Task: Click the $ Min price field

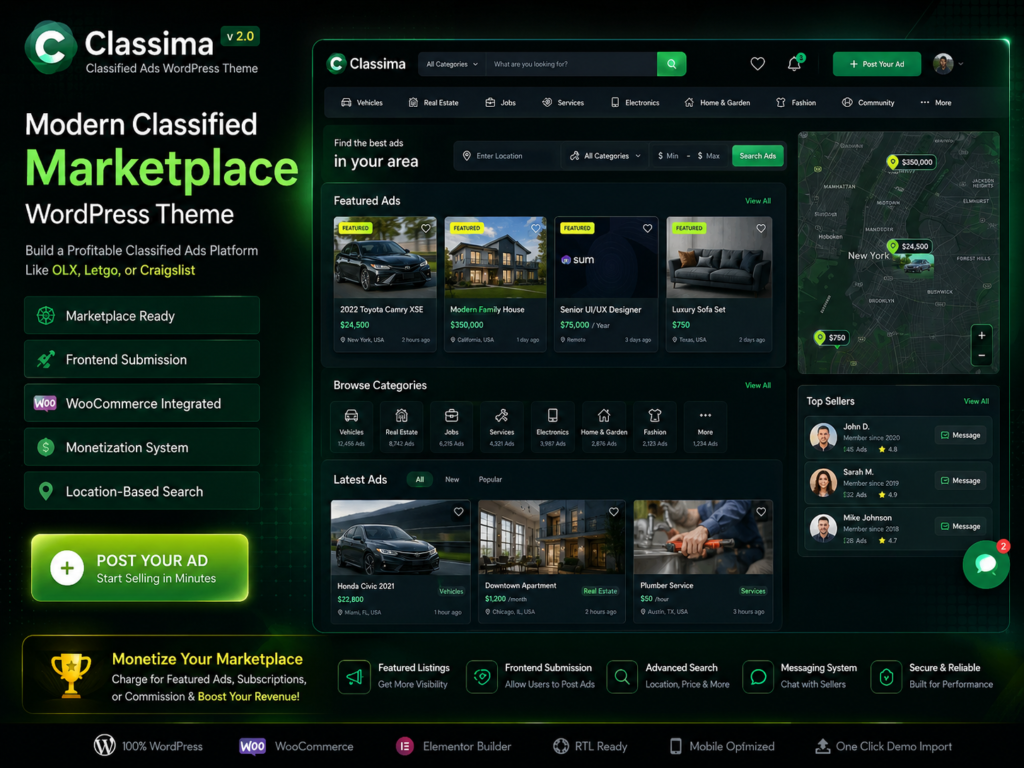Action: click(669, 156)
